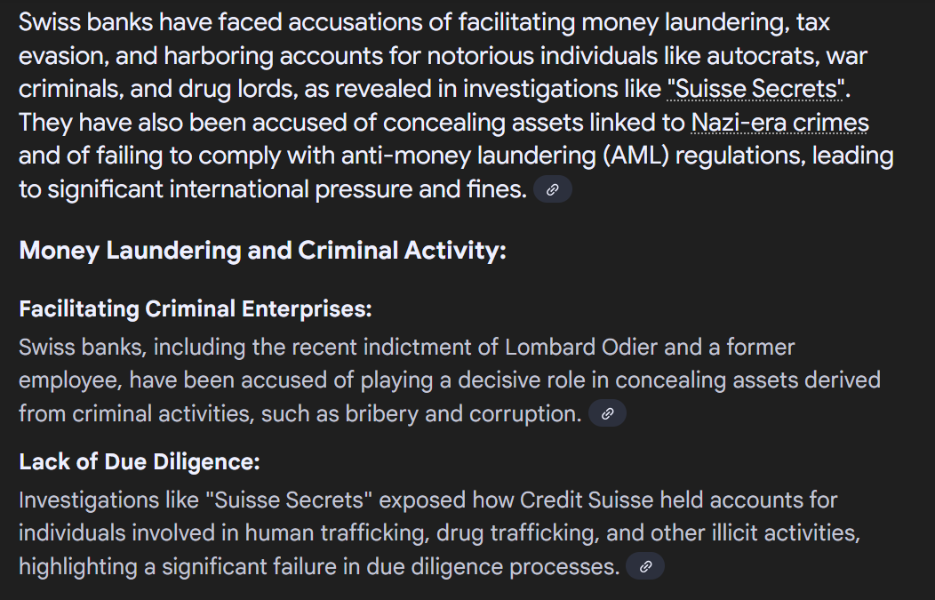Click the "Money Laundering and Criminal Activity" heading
935x600 pixels.
(262, 250)
